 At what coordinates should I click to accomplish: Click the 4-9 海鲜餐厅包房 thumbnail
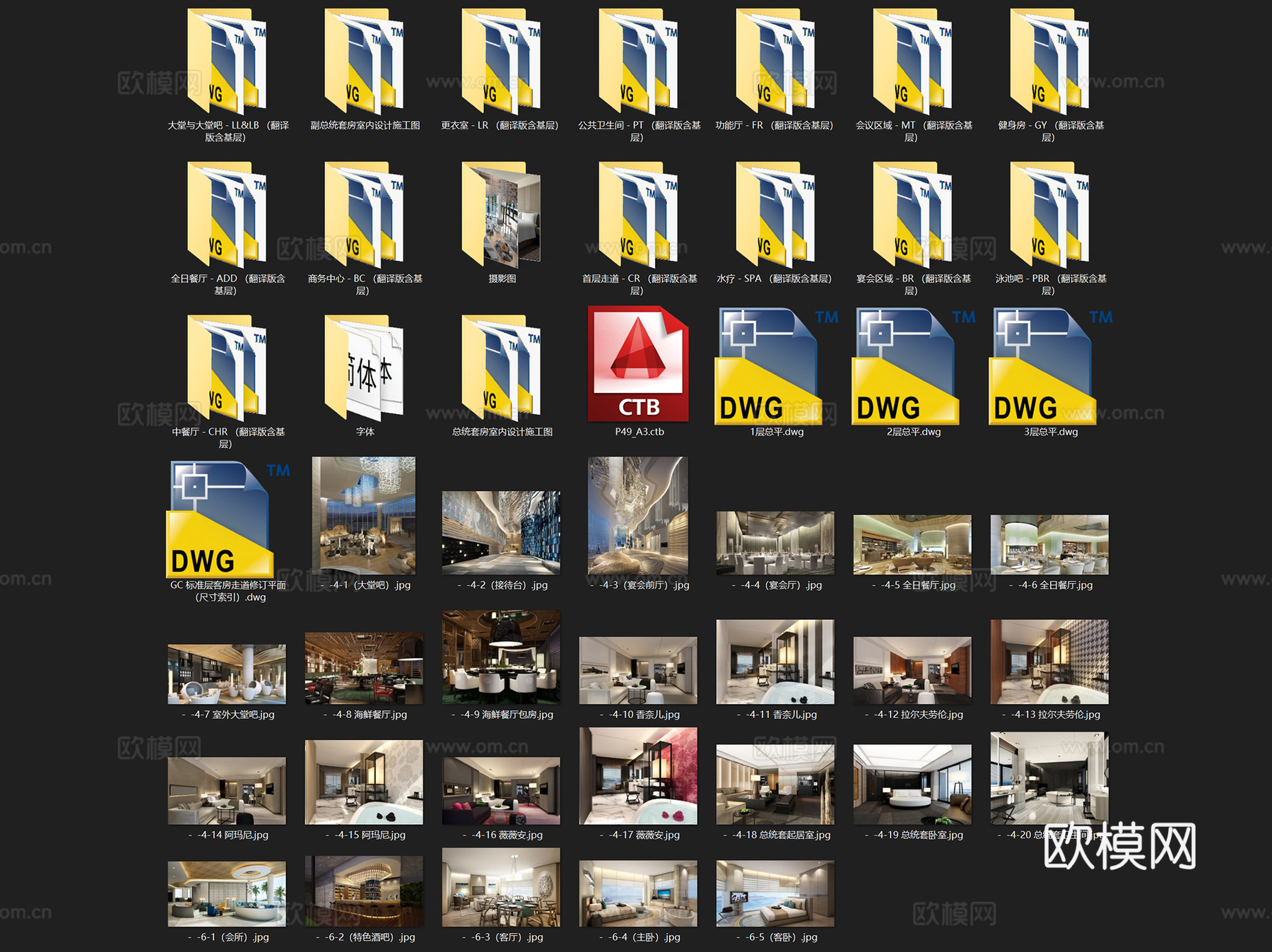pos(501,657)
